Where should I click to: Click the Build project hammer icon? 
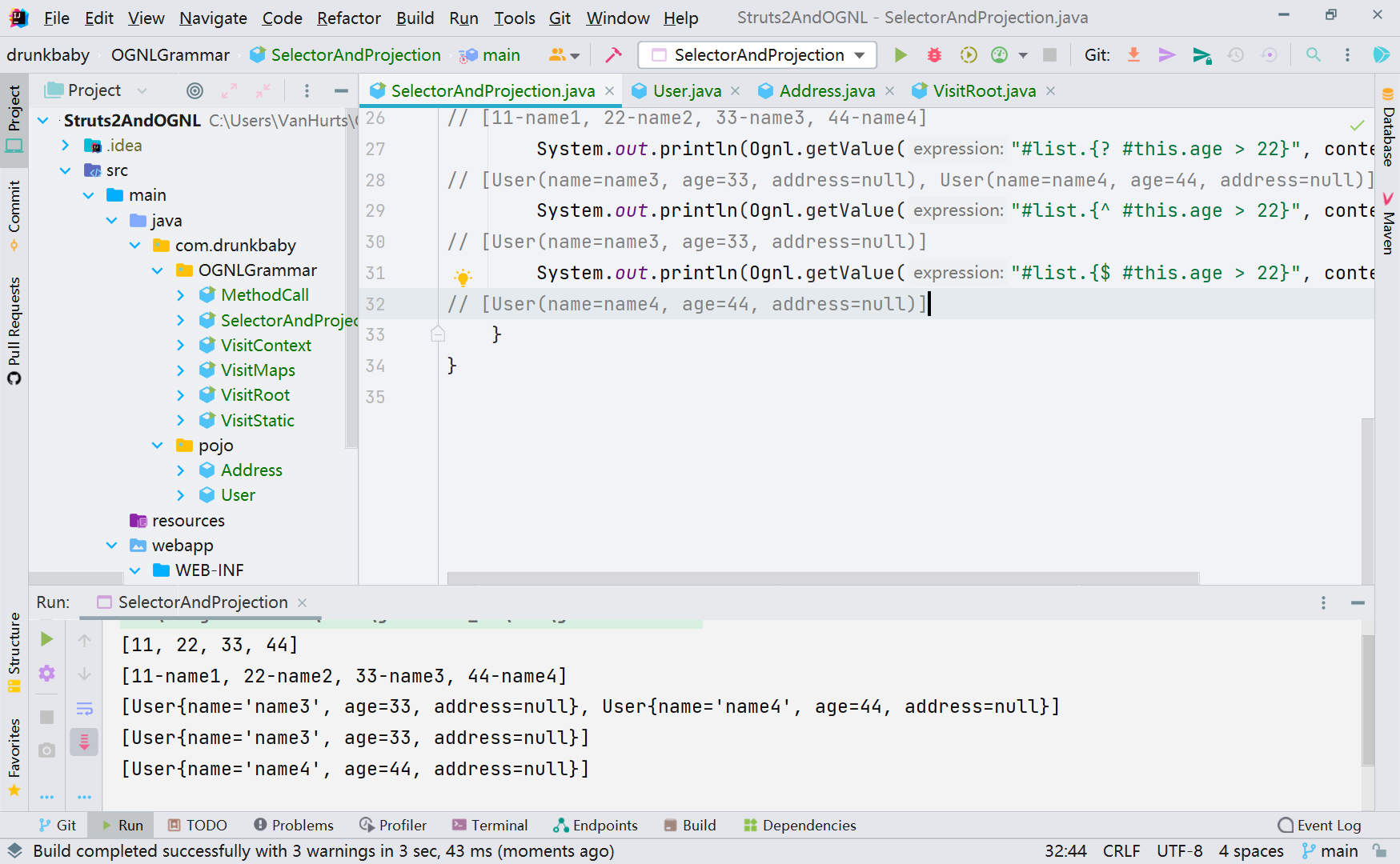point(613,55)
